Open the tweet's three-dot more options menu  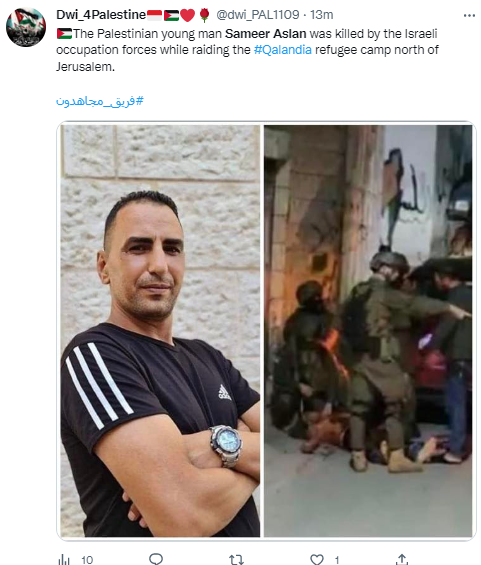pyautogui.click(x=469, y=15)
